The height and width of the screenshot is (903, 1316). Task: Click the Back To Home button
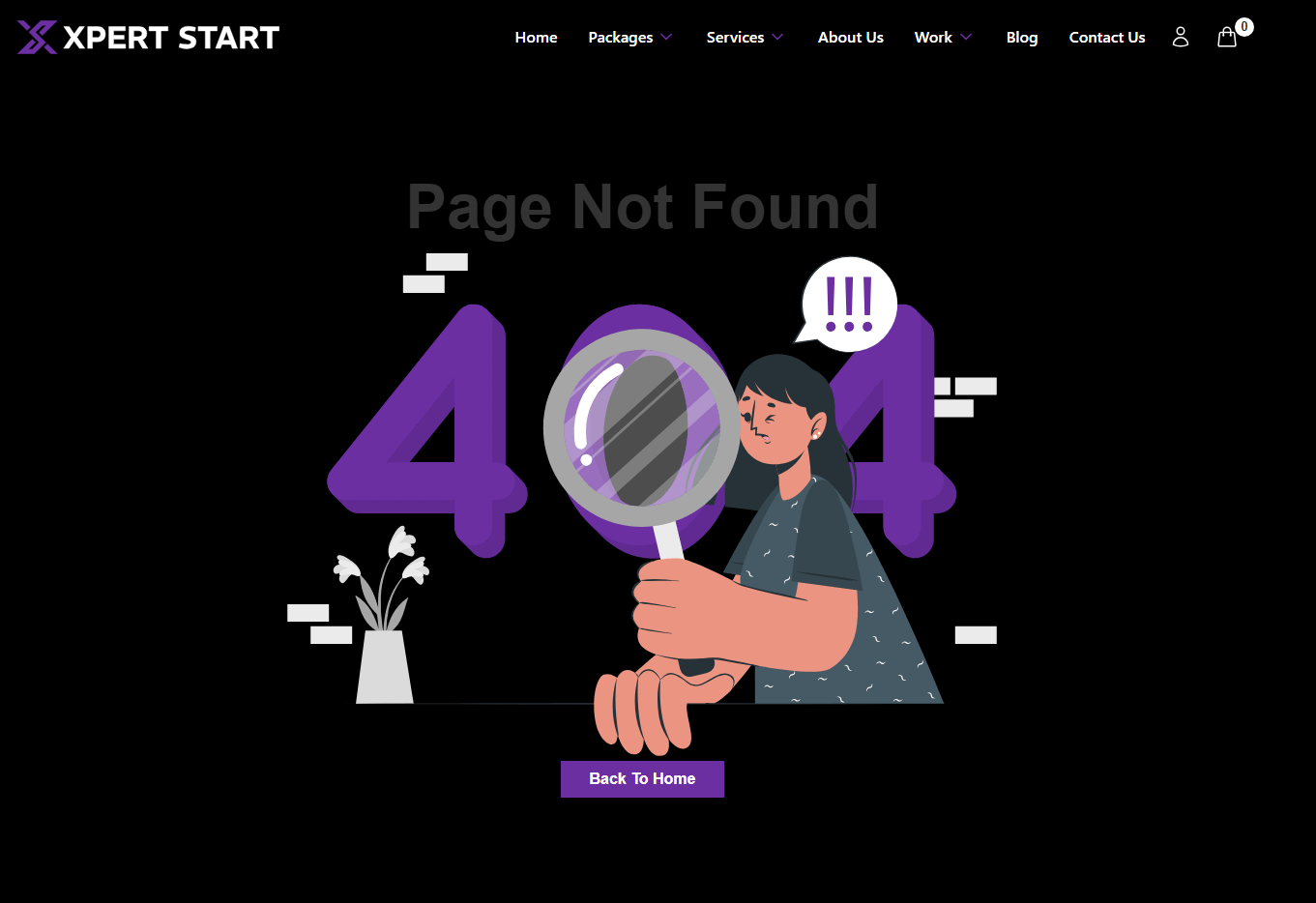coord(642,779)
